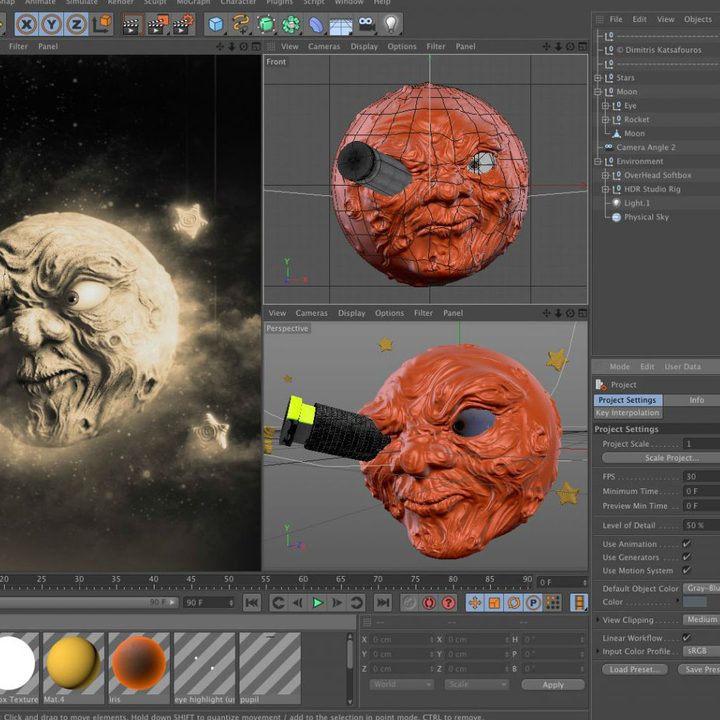Click the blue bend deformer icon
Image resolution: width=720 pixels, height=720 pixels.
click(x=316, y=24)
